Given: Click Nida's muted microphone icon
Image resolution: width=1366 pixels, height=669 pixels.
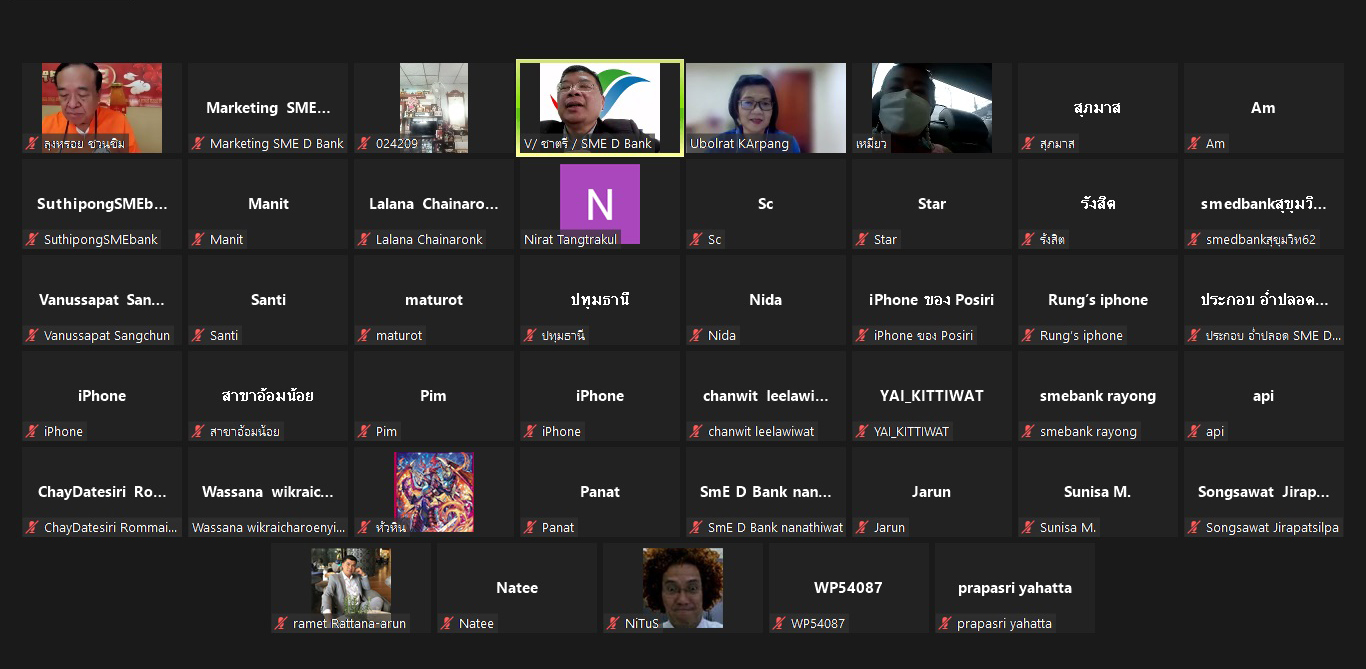Looking at the screenshot, I should point(696,336).
